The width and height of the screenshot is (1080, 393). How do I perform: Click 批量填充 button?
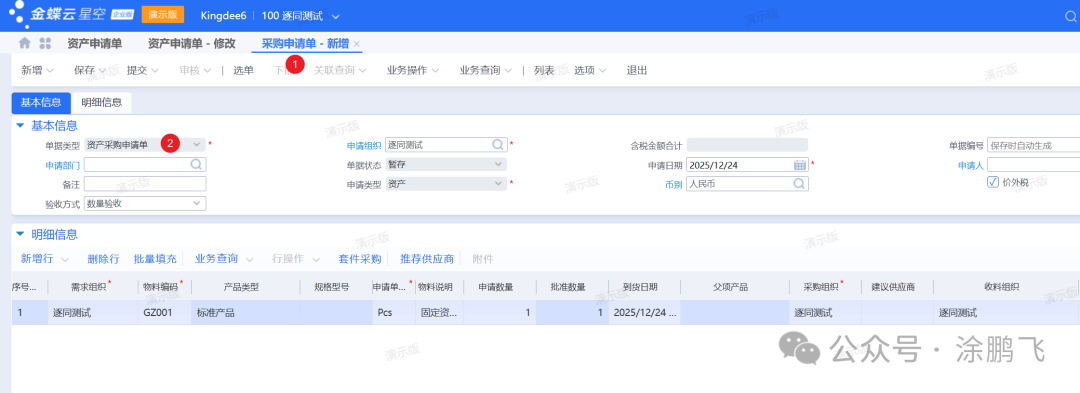tap(155, 259)
